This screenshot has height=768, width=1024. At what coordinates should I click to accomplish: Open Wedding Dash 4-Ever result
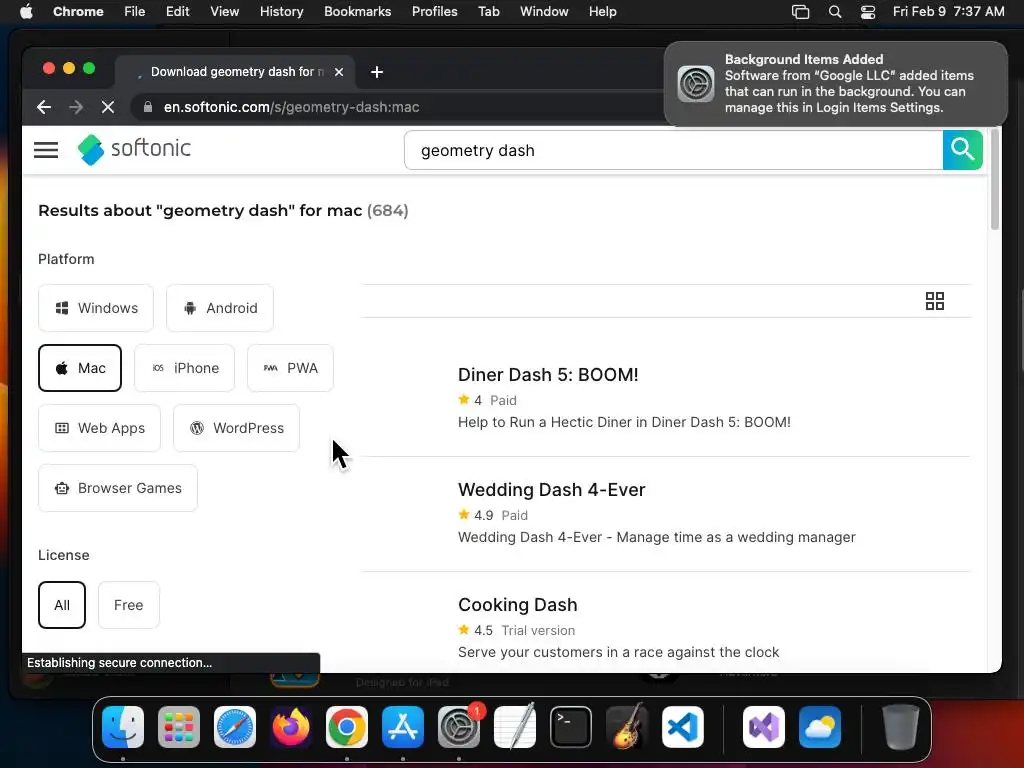[x=551, y=490]
